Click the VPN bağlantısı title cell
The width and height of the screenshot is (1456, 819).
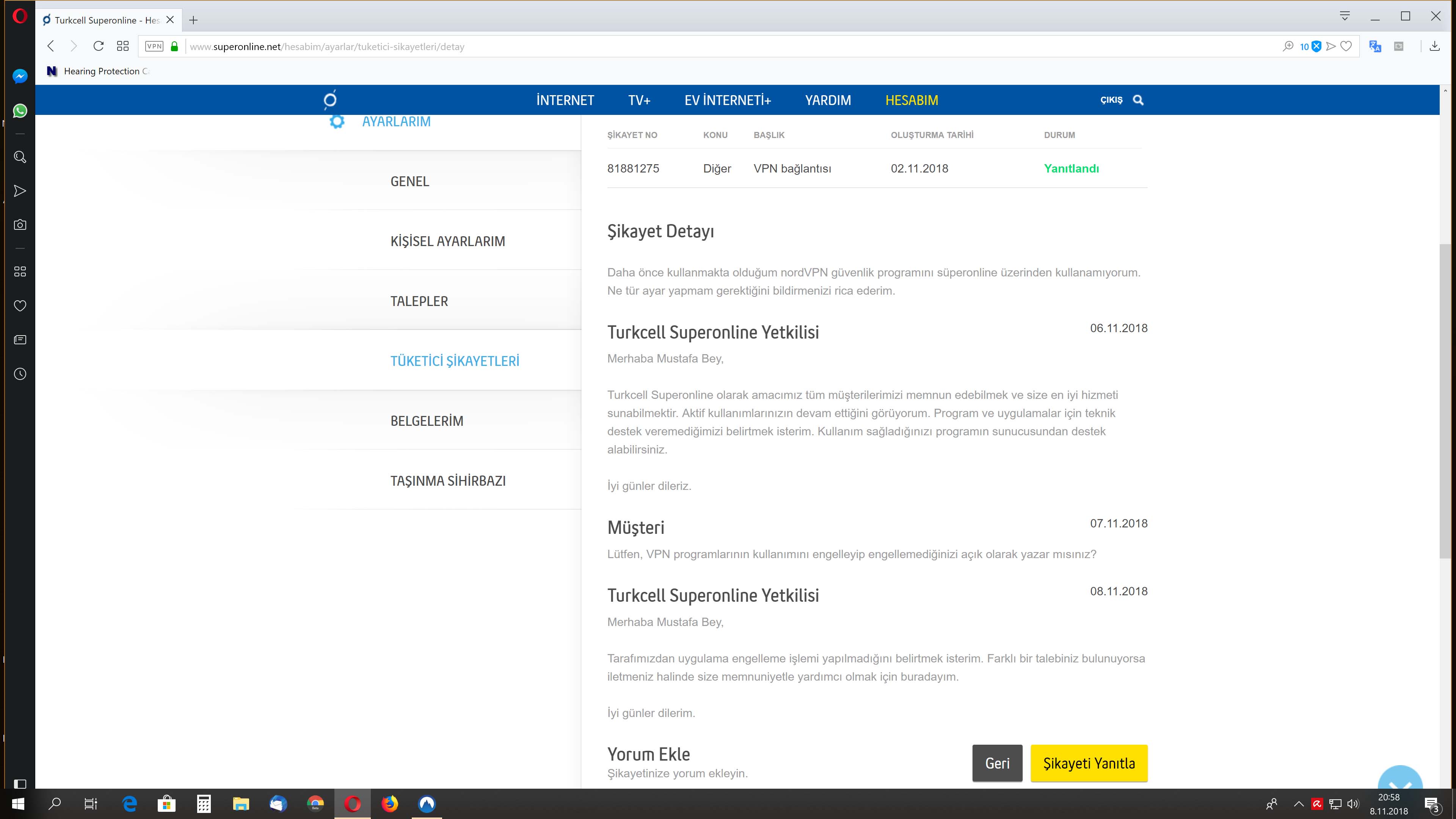[792, 168]
